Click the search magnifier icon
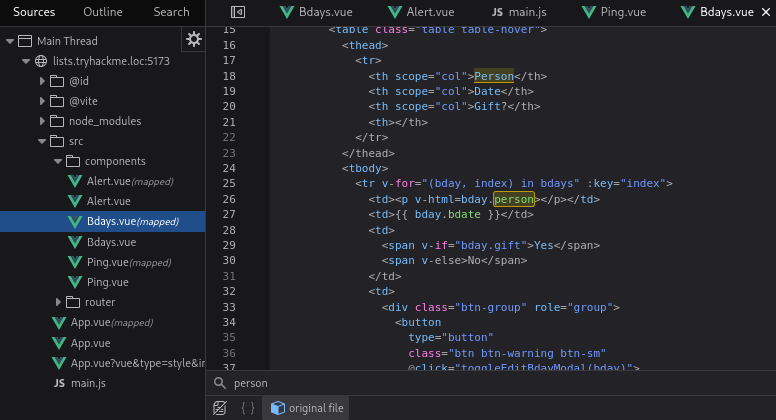Screen dimensions: 776x420 tap(220, 383)
